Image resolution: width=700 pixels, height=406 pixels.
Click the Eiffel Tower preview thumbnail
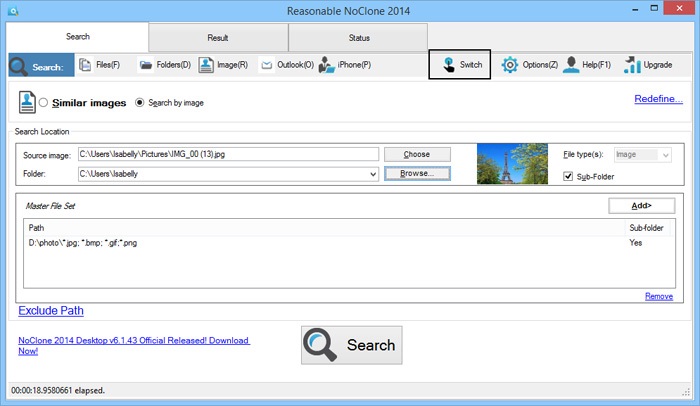512,163
